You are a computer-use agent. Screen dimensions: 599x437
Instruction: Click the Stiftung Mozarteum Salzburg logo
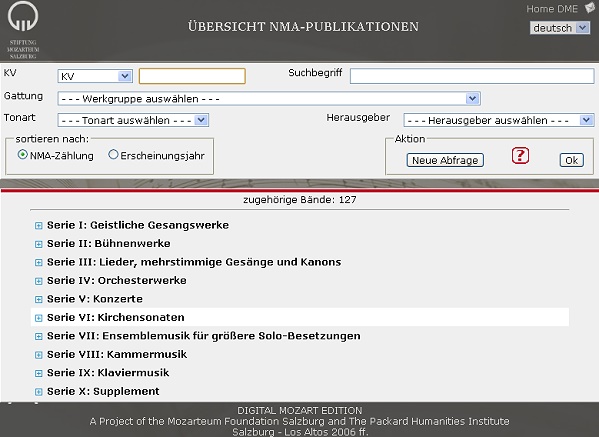pos(23,30)
